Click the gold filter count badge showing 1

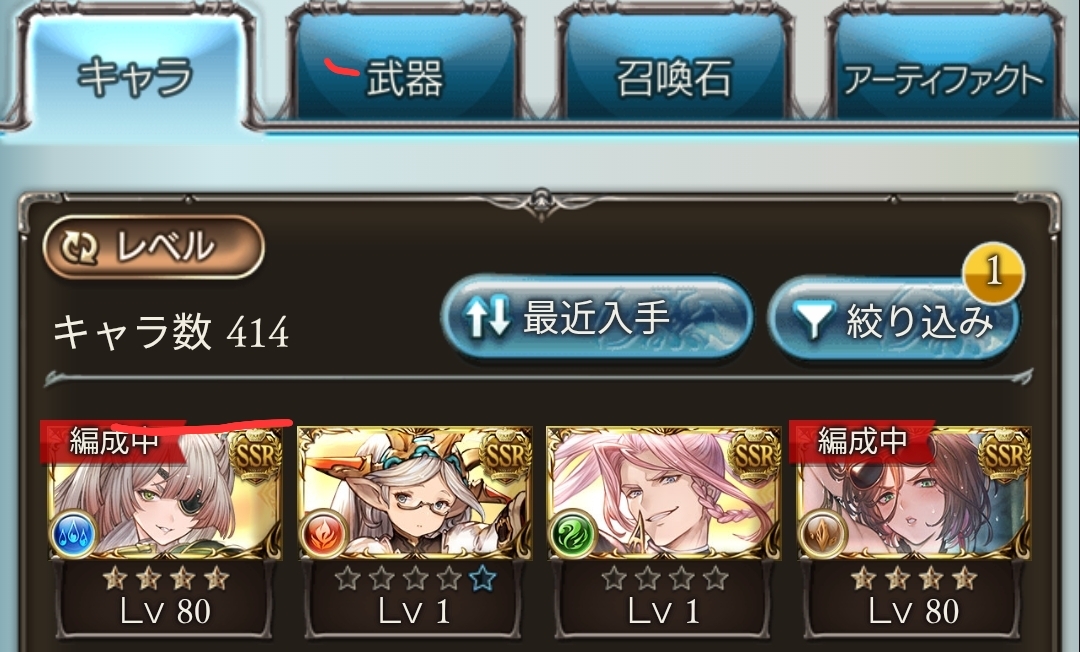click(x=993, y=273)
